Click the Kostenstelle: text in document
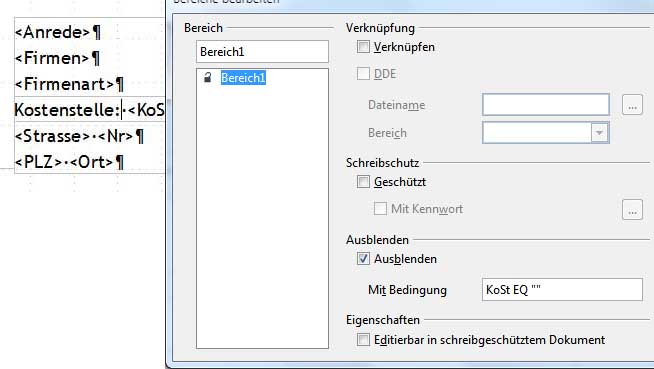 point(67,110)
